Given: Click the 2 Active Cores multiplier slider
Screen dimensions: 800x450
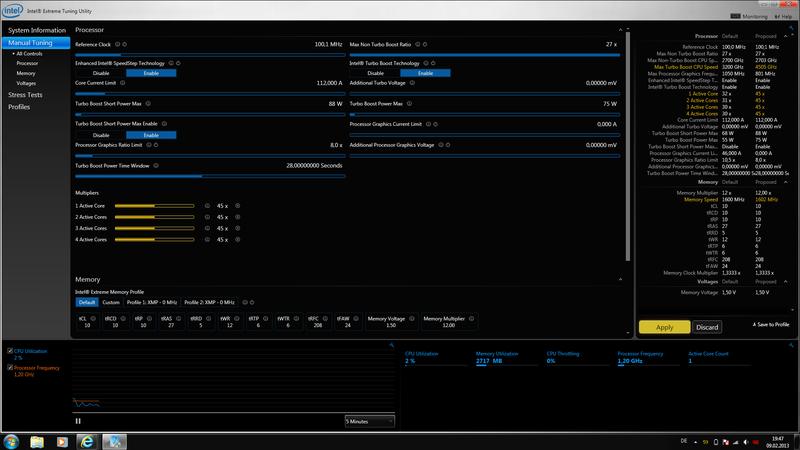Looking at the screenshot, I should pos(155,217).
